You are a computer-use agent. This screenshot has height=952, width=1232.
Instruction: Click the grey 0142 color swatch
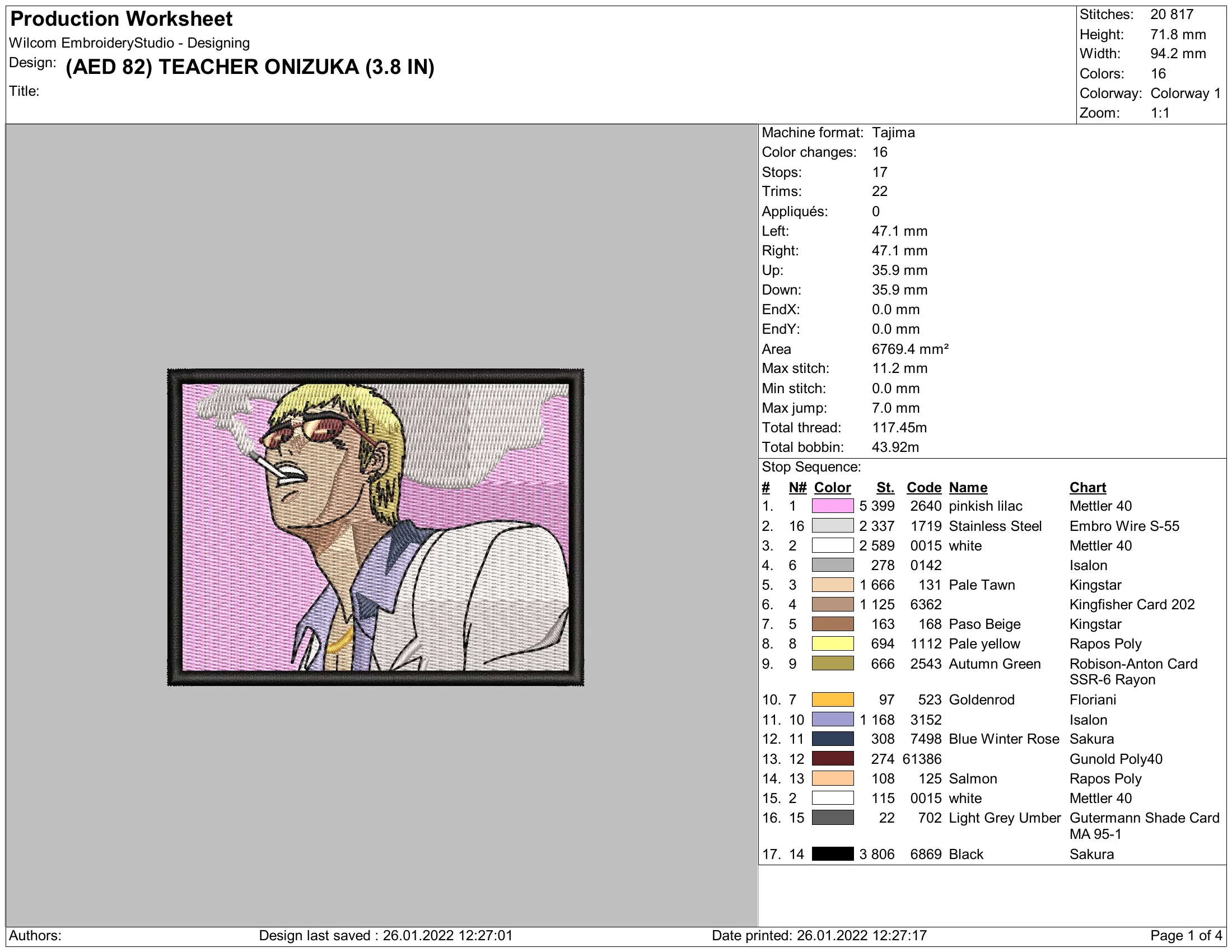833,565
